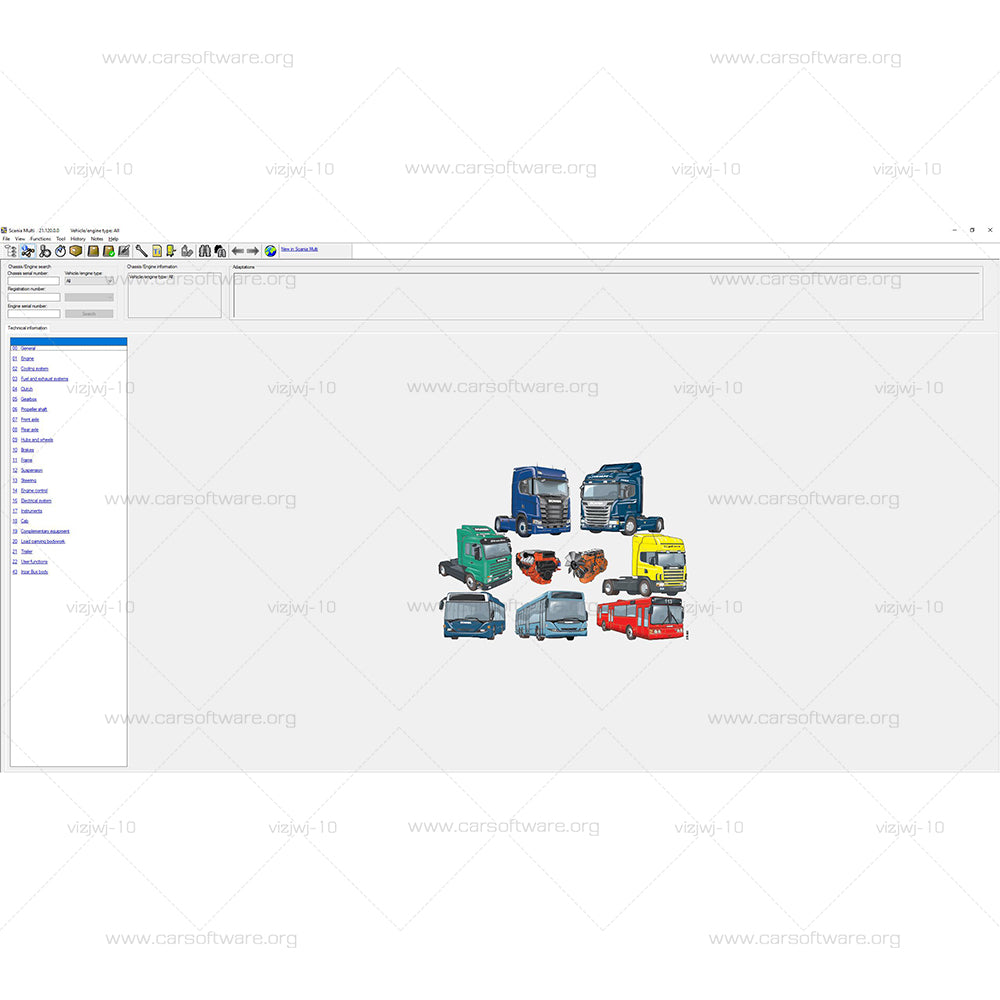Click the Chassis/Engine information box
Screen dimensions: 1000x1000
point(174,295)
